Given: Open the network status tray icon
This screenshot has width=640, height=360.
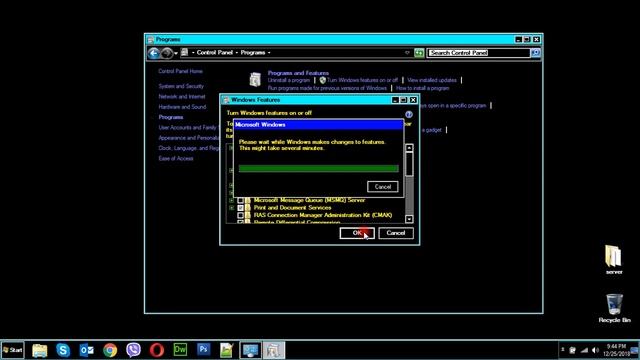Looking at the screenshot, I should [x=584, y=350].
